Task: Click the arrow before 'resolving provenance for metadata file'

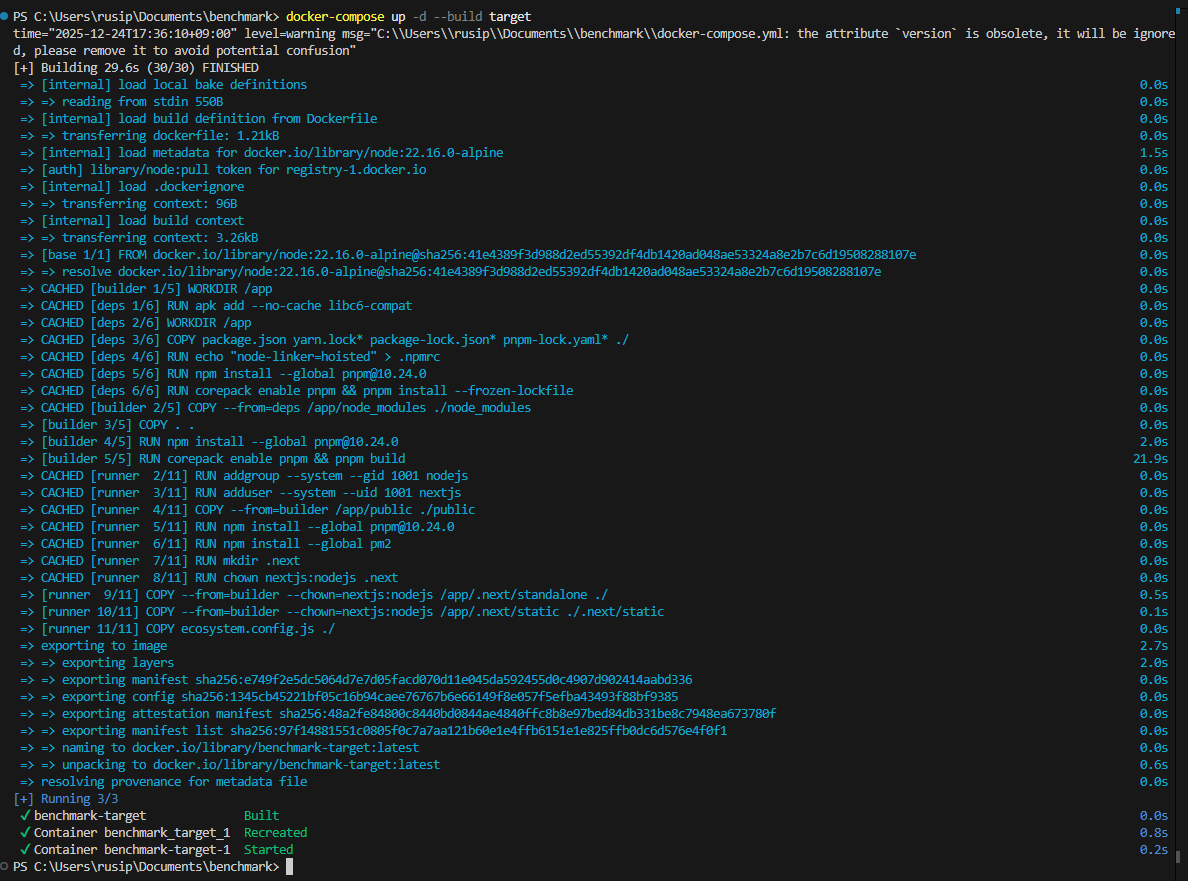Action: click(x=27, y=782)
